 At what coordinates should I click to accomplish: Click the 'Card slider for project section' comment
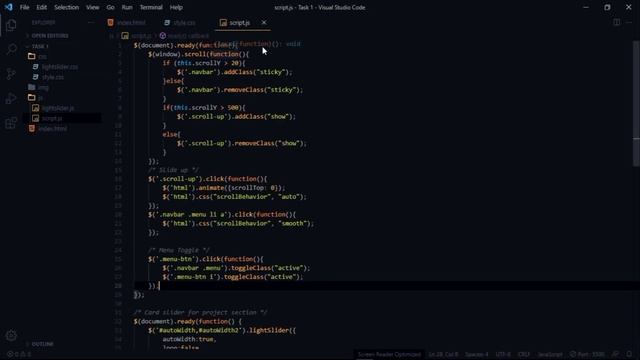click(200, 312)
